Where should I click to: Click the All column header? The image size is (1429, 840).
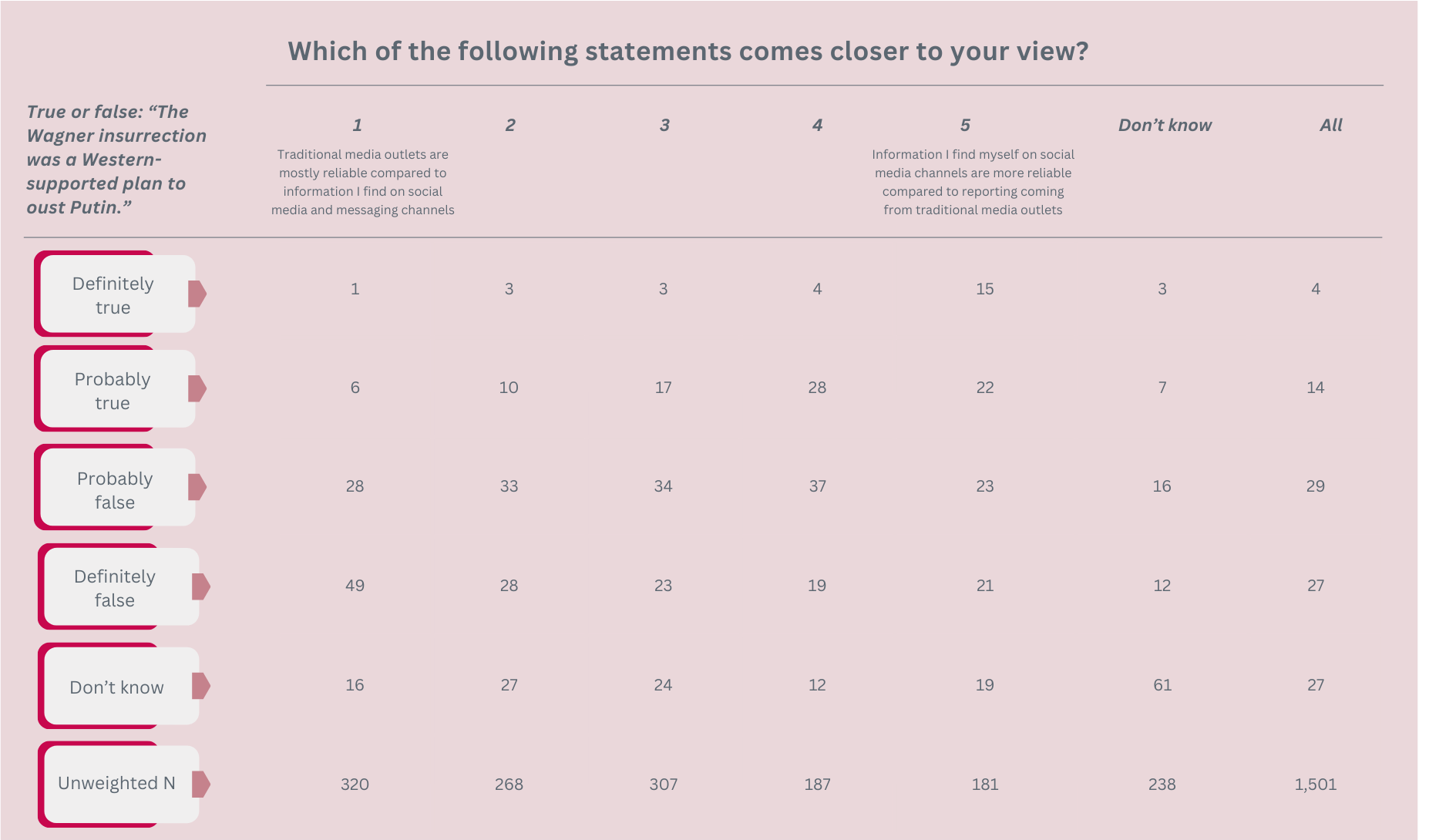(x=1331, y=125)
